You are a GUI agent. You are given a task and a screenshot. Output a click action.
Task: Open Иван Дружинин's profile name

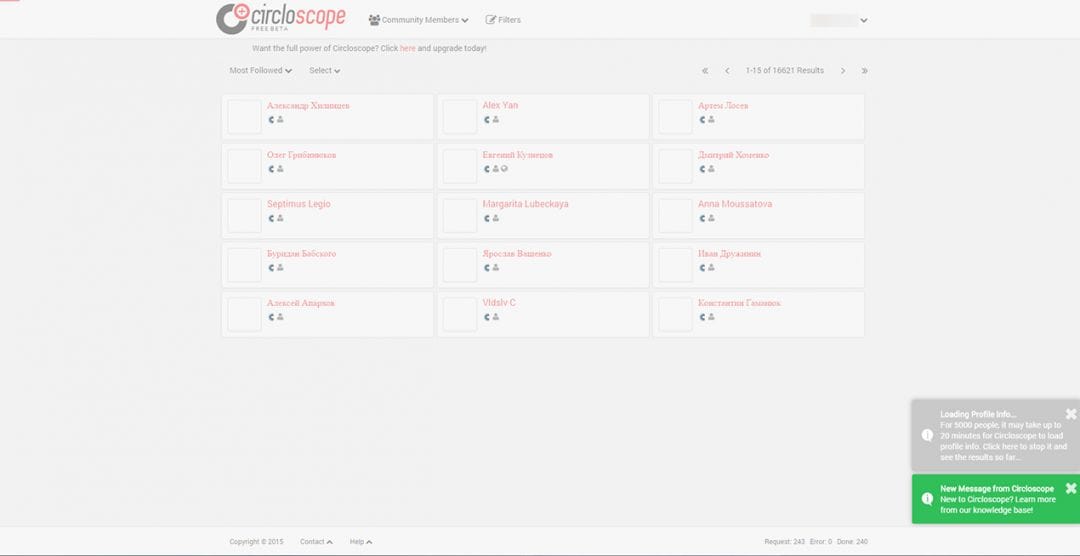point(729,254)
